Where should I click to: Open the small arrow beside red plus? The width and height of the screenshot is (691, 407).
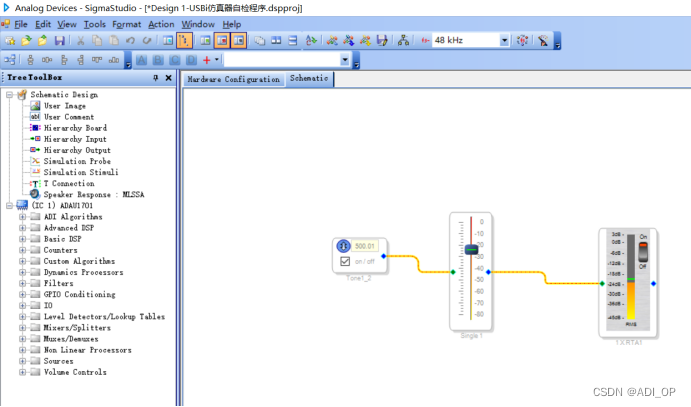pos(217,59)
